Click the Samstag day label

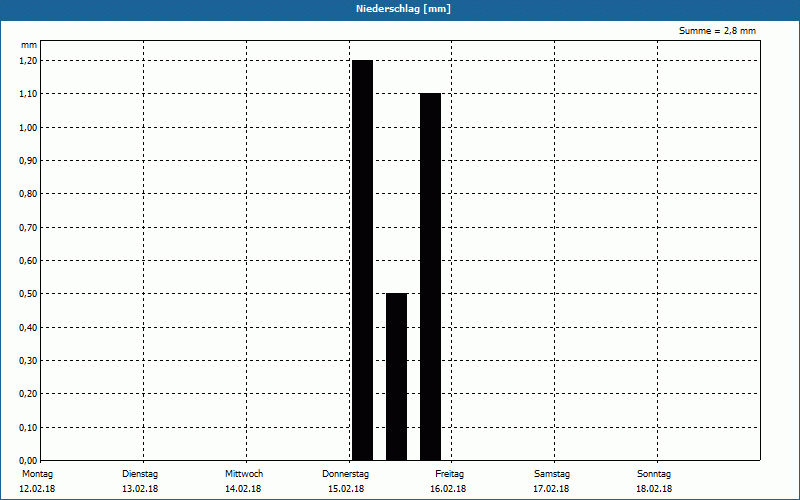[x=552, y=474]
